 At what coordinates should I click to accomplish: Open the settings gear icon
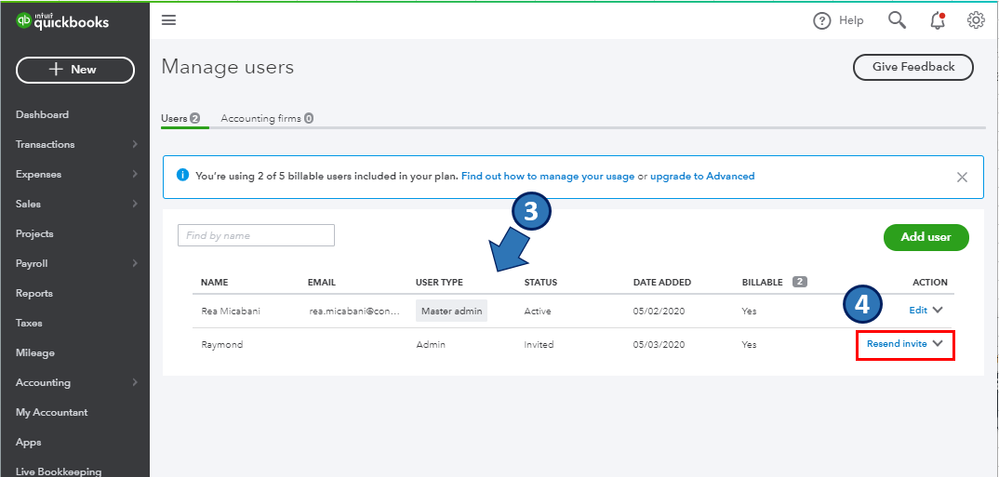pos(976,21)
